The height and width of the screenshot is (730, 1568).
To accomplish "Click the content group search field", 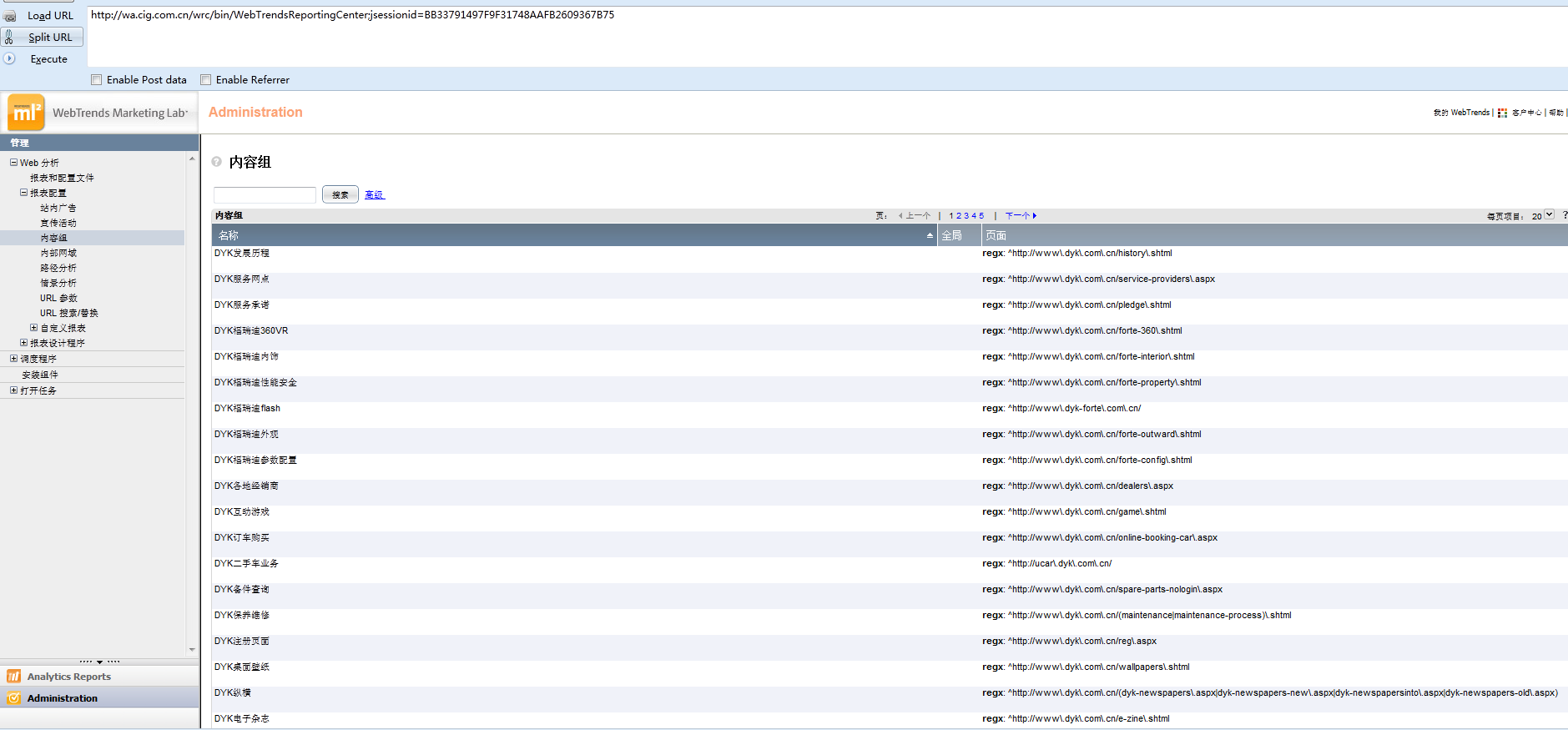I will (x=265, y=194).
